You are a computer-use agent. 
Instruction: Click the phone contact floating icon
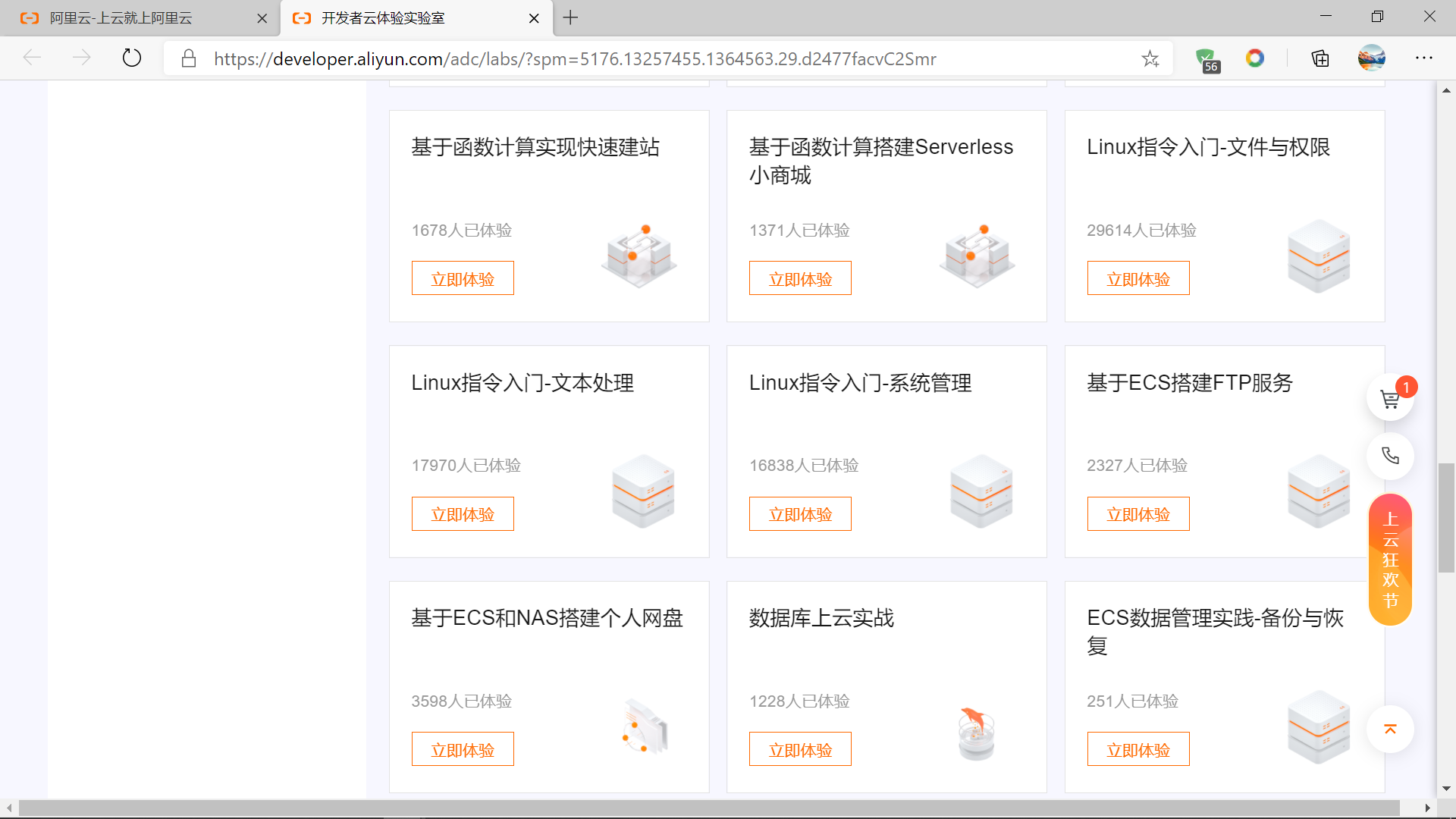(x=1389, y=456)
